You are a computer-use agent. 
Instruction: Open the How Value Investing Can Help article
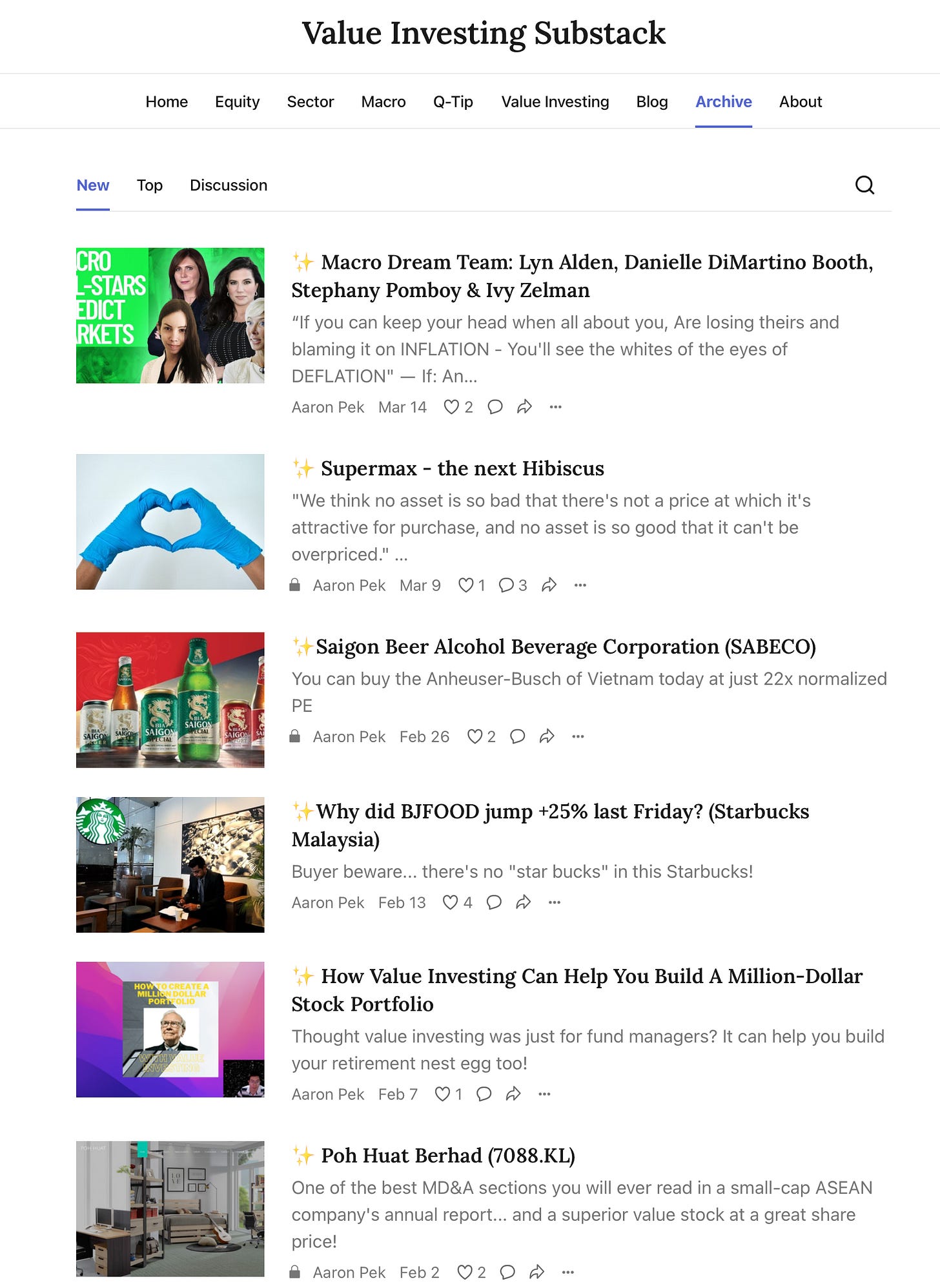(577, 990)
